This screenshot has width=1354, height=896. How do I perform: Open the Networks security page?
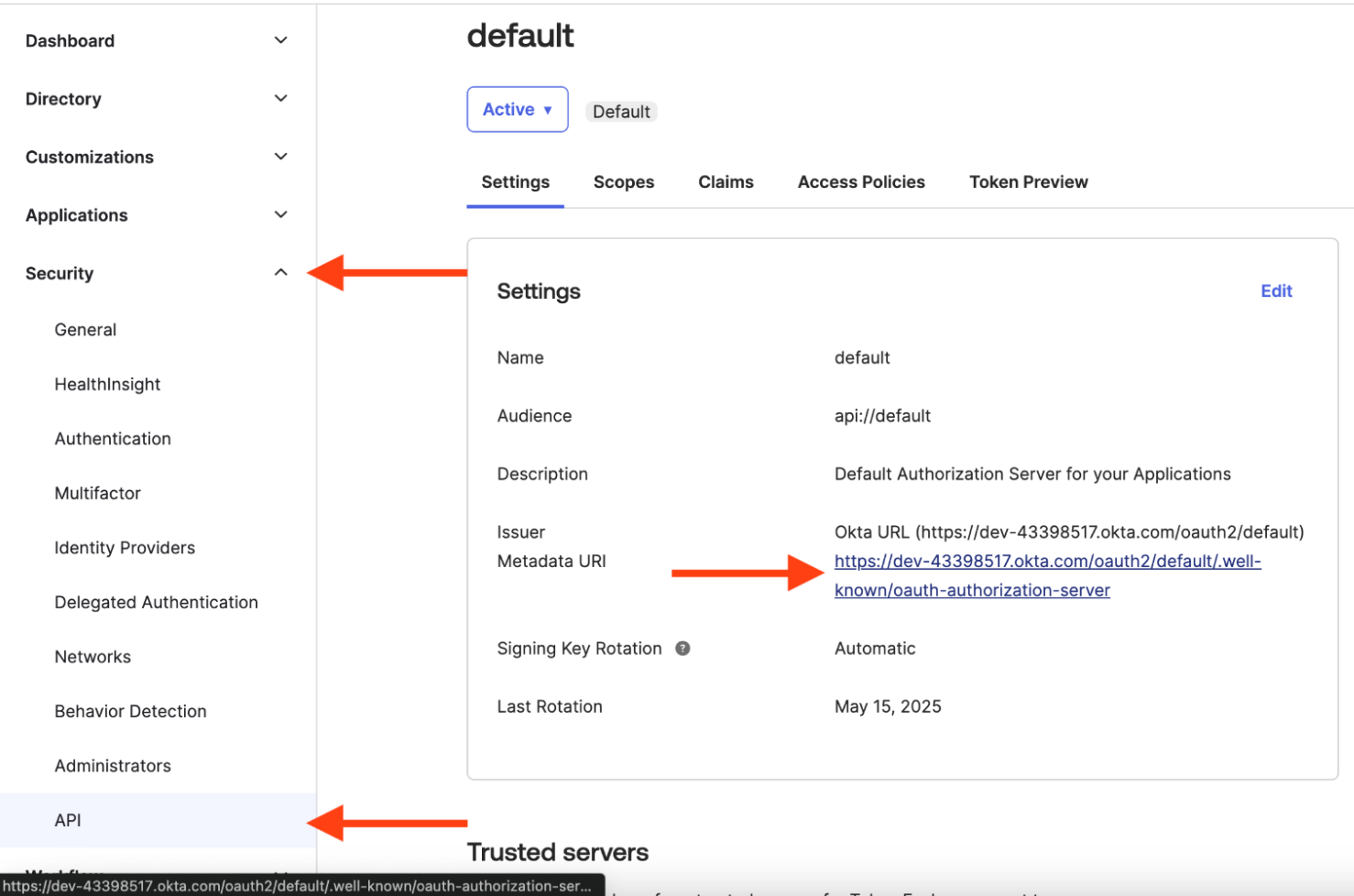93,657
